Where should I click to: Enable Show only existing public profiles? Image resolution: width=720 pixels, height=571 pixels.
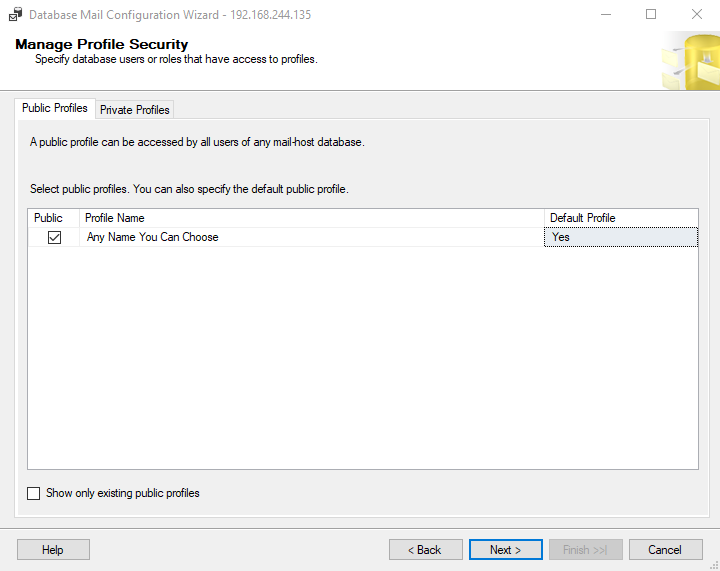pyautogui.click(x=34, y=493)
